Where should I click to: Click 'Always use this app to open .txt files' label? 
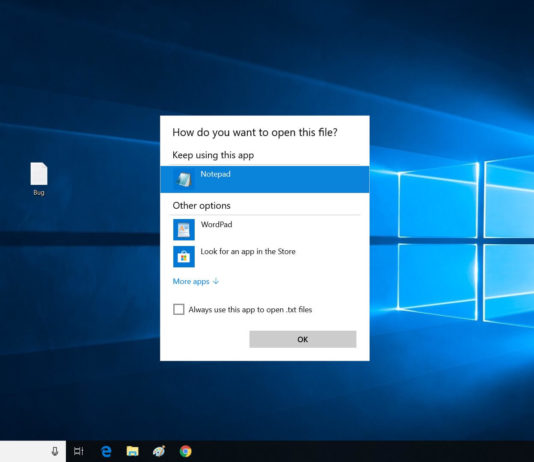click(x=250, y=309)
